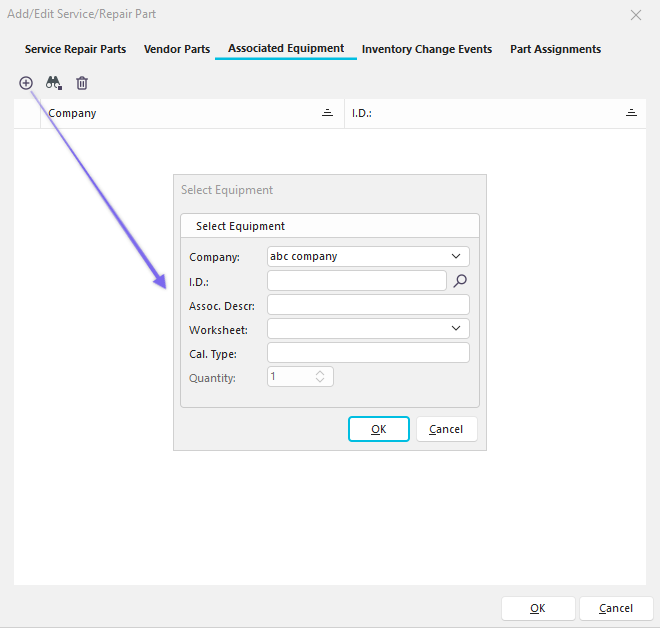This screenshot has height=628, width=660.
Task: Click the trash delete icon
Action: [82, 83]
